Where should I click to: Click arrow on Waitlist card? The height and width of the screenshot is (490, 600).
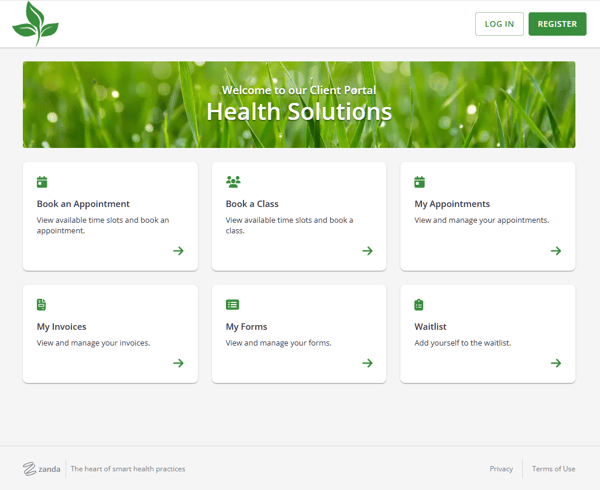pyautogui.click(x=556, y=363)
